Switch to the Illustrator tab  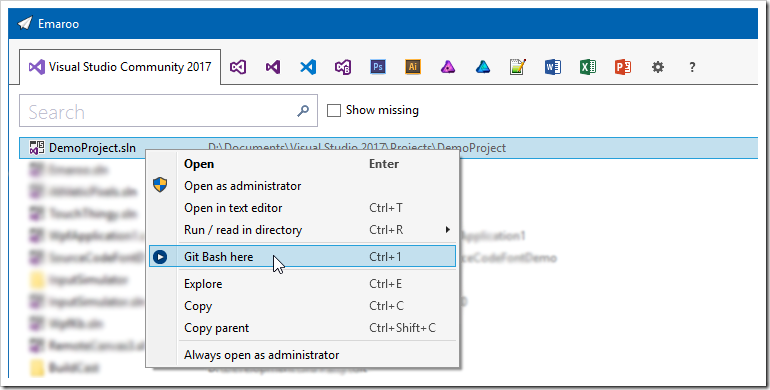click(x=413, y=67)
